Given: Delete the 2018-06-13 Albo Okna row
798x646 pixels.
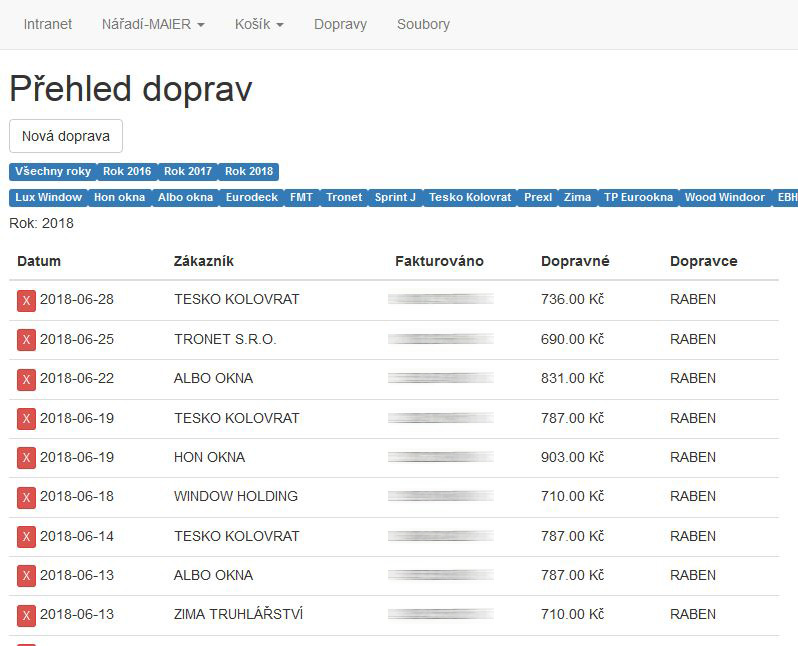Looking at the screenshot, I should point(26,576).
